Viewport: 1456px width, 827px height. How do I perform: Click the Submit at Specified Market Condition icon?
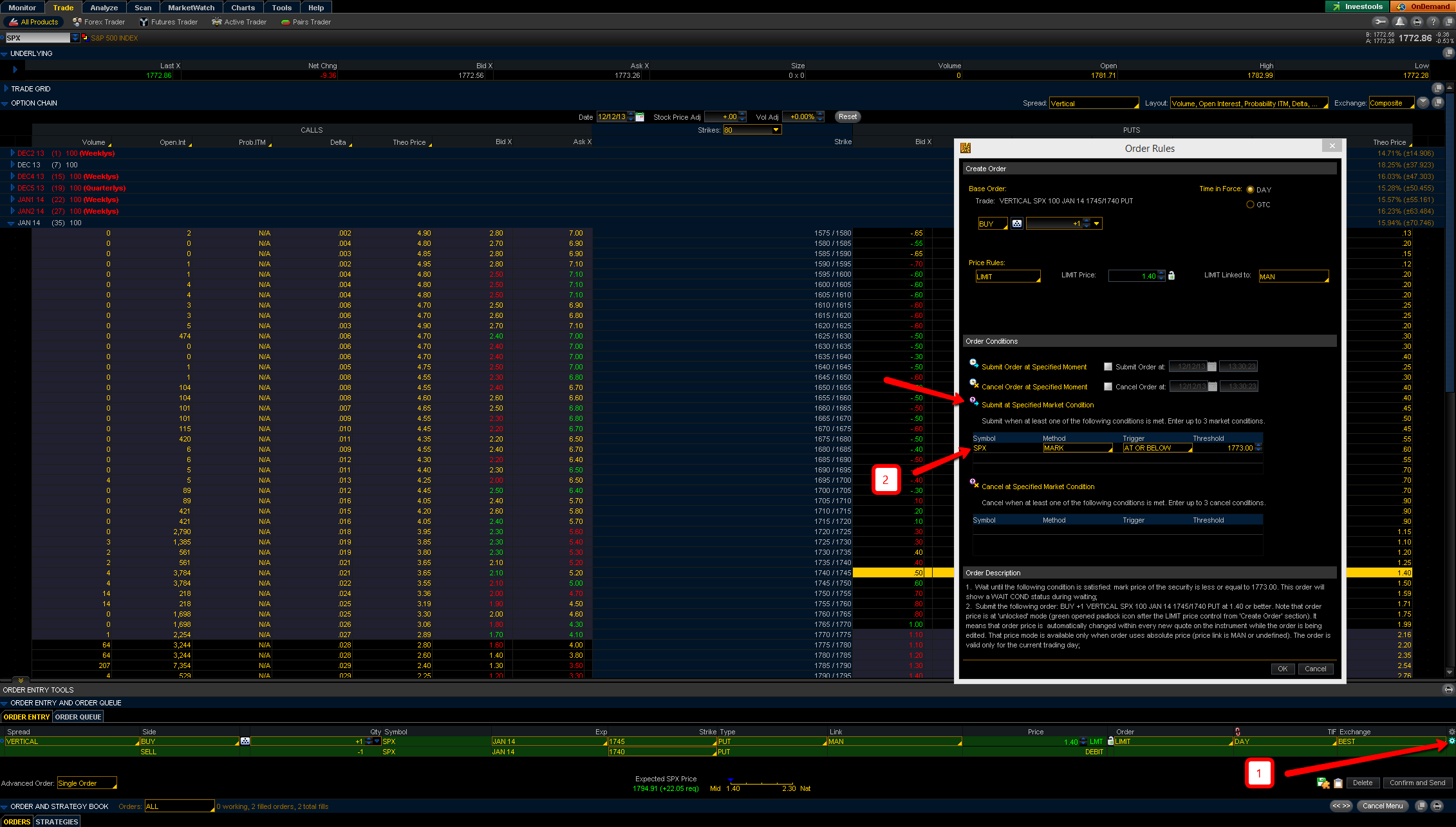tap(974, 402)
